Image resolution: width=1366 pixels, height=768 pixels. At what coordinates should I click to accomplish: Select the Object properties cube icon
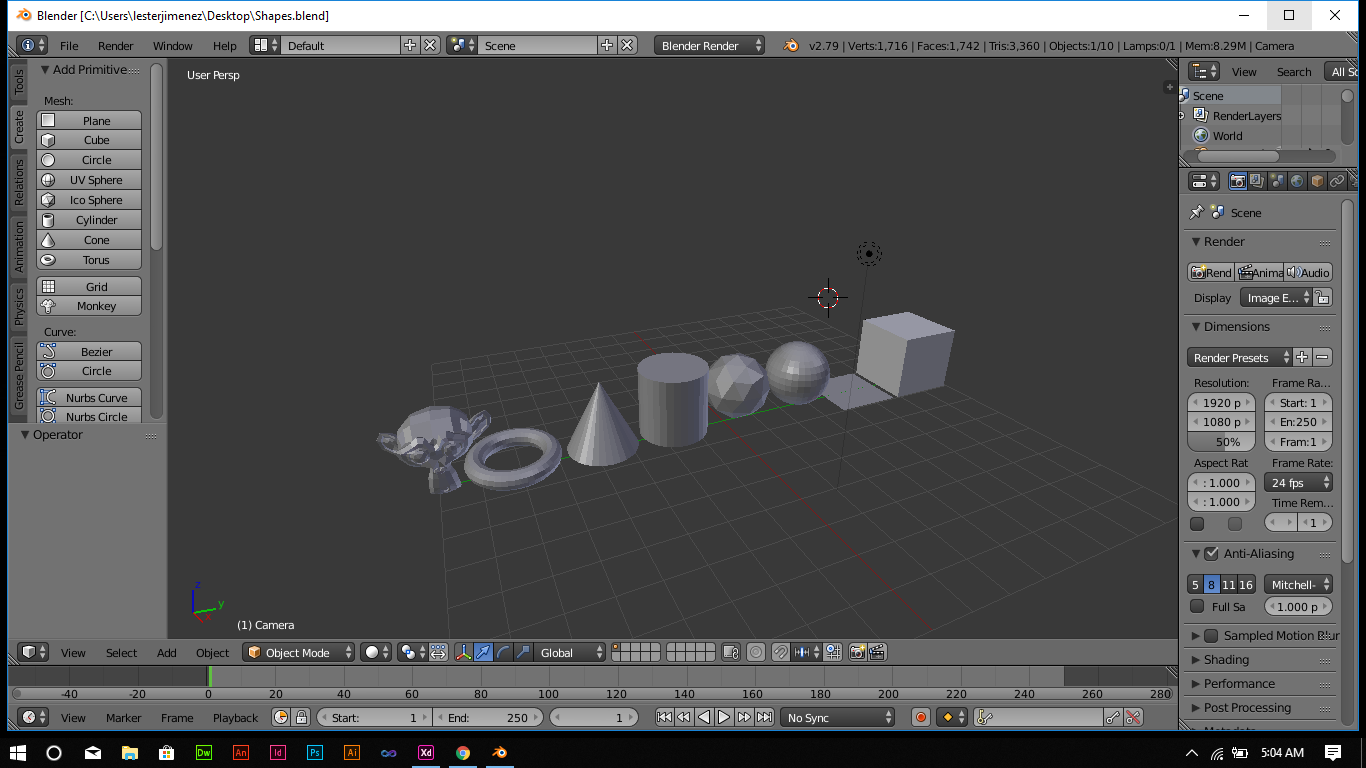point(1317,181)
